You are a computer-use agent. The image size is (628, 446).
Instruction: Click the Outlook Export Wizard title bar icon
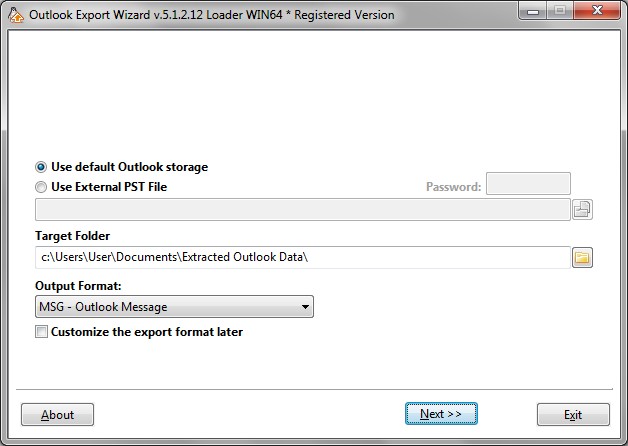tap(15, 15)
